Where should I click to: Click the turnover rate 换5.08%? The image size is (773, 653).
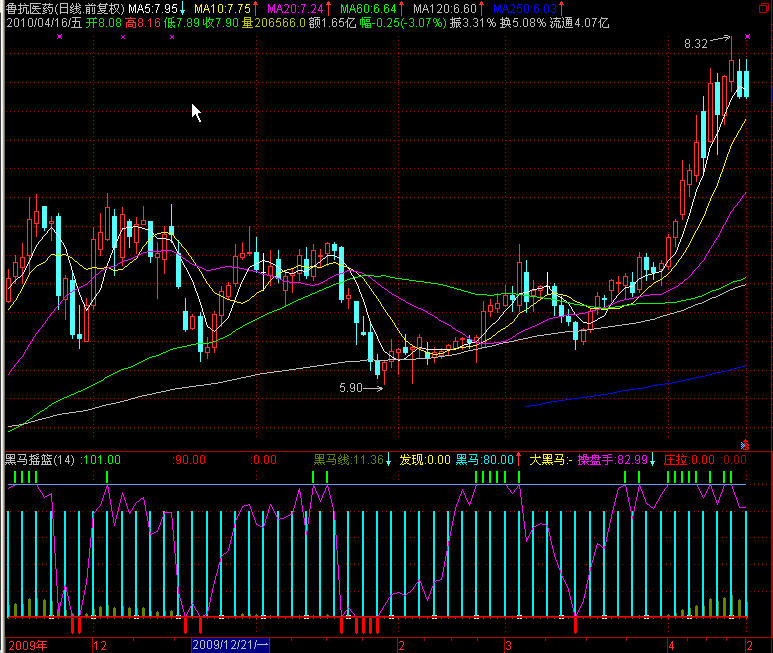point(523,23)
